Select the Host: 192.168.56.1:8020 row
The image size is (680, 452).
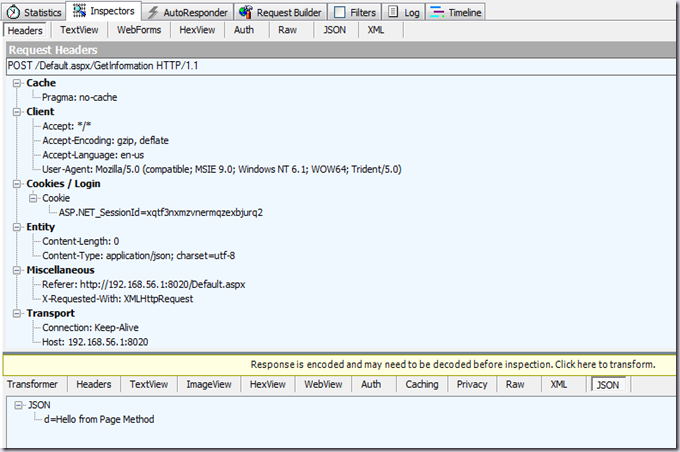(x=95, y=342)
